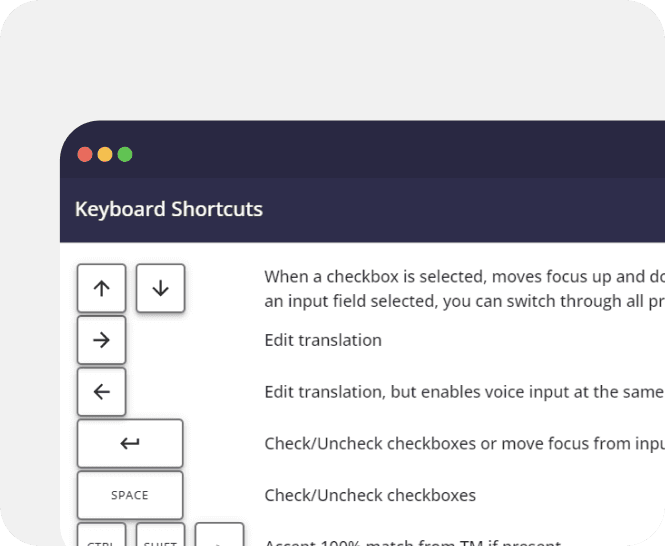
Task: Click the CTRL key icon
Action: (101, 535)
